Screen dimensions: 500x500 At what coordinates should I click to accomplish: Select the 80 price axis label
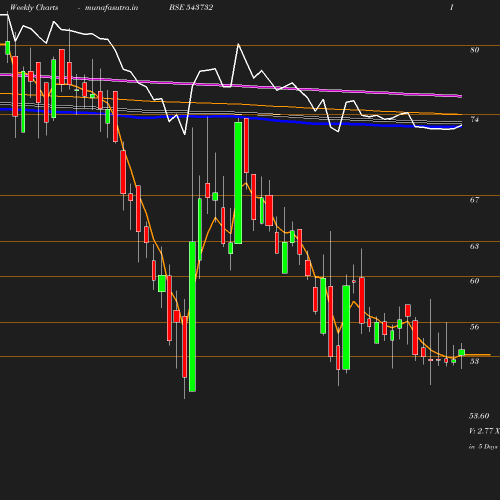tap(474, 50)
